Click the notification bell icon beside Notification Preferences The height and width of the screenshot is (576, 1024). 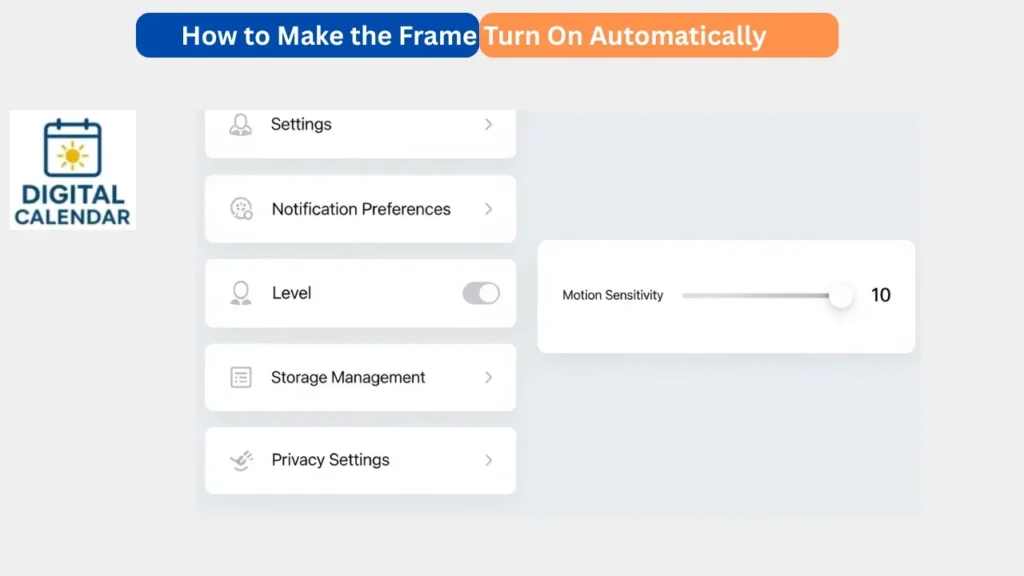pos(240,209)
